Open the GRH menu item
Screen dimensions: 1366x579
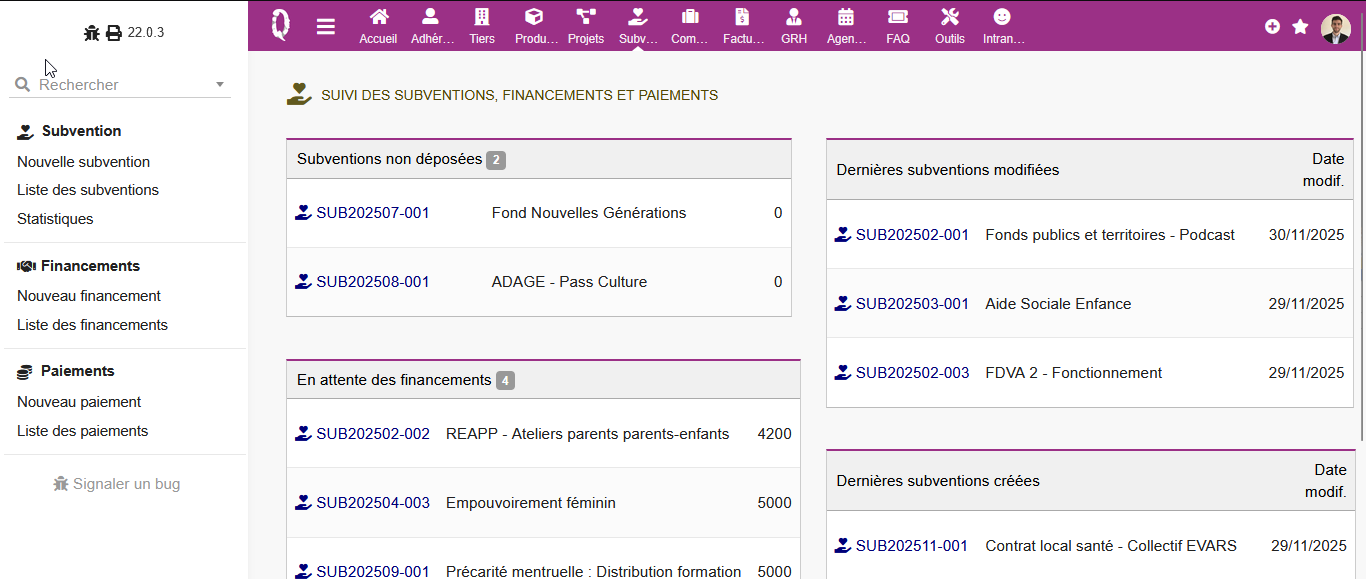coord(794,26)
